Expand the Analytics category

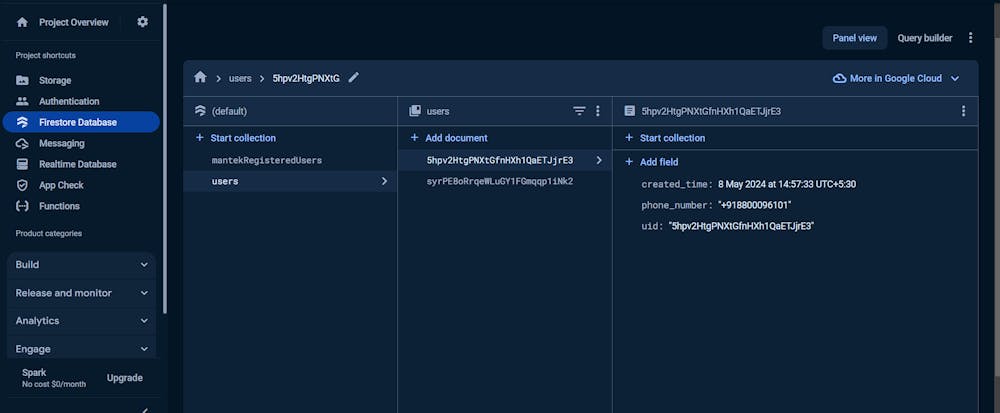click(82, 321)
